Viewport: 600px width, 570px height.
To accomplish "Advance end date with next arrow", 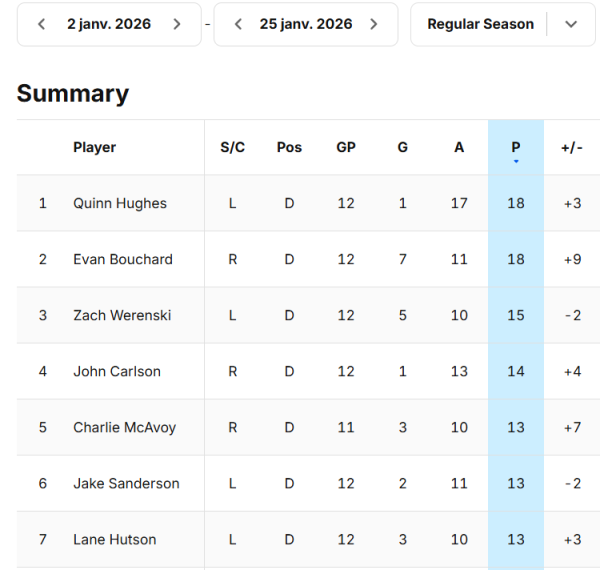I will tap(374, 24).
